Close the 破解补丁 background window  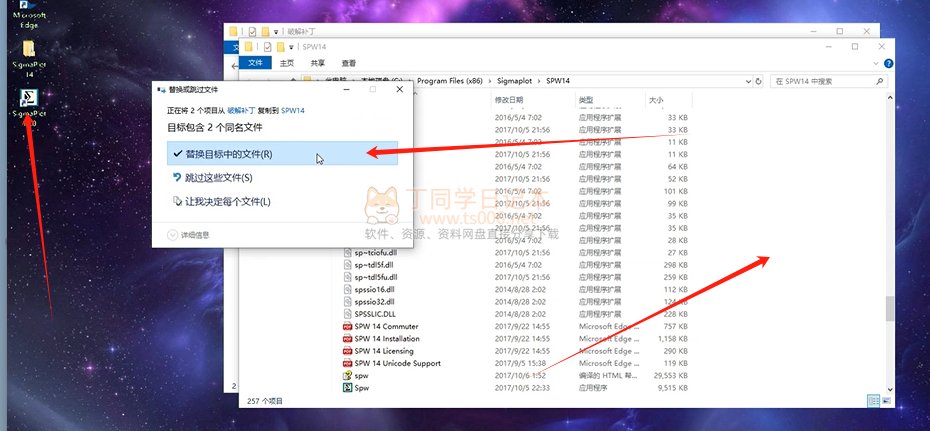click(868, 31)
